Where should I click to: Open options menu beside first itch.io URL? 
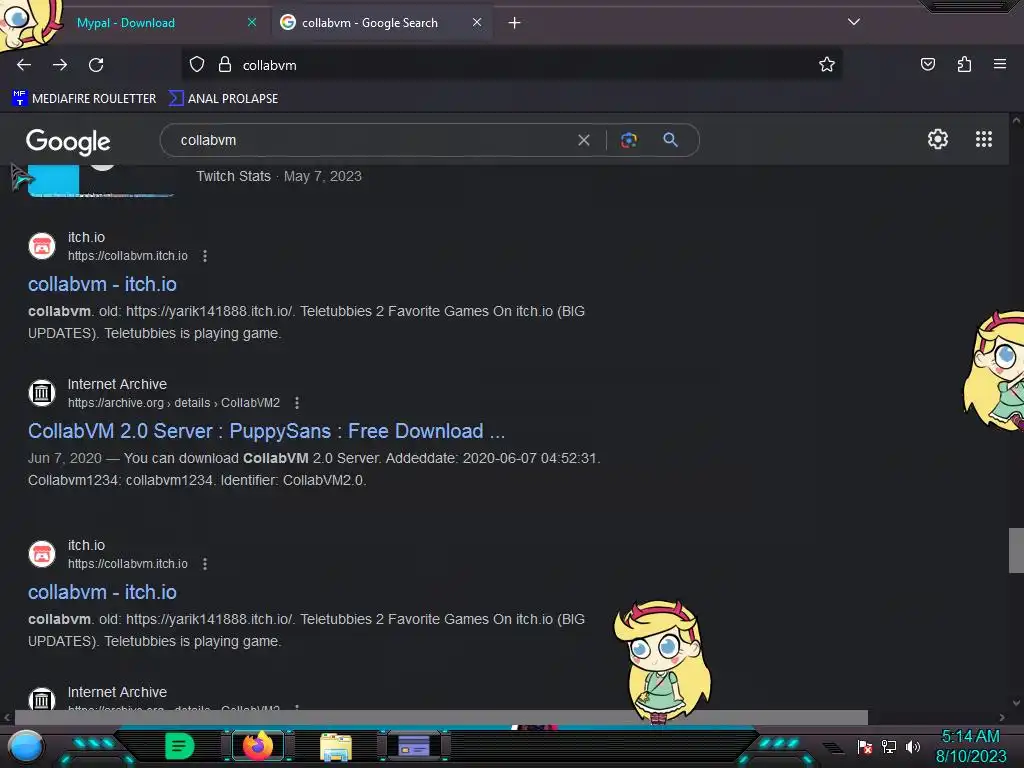(x=204, y=256)
